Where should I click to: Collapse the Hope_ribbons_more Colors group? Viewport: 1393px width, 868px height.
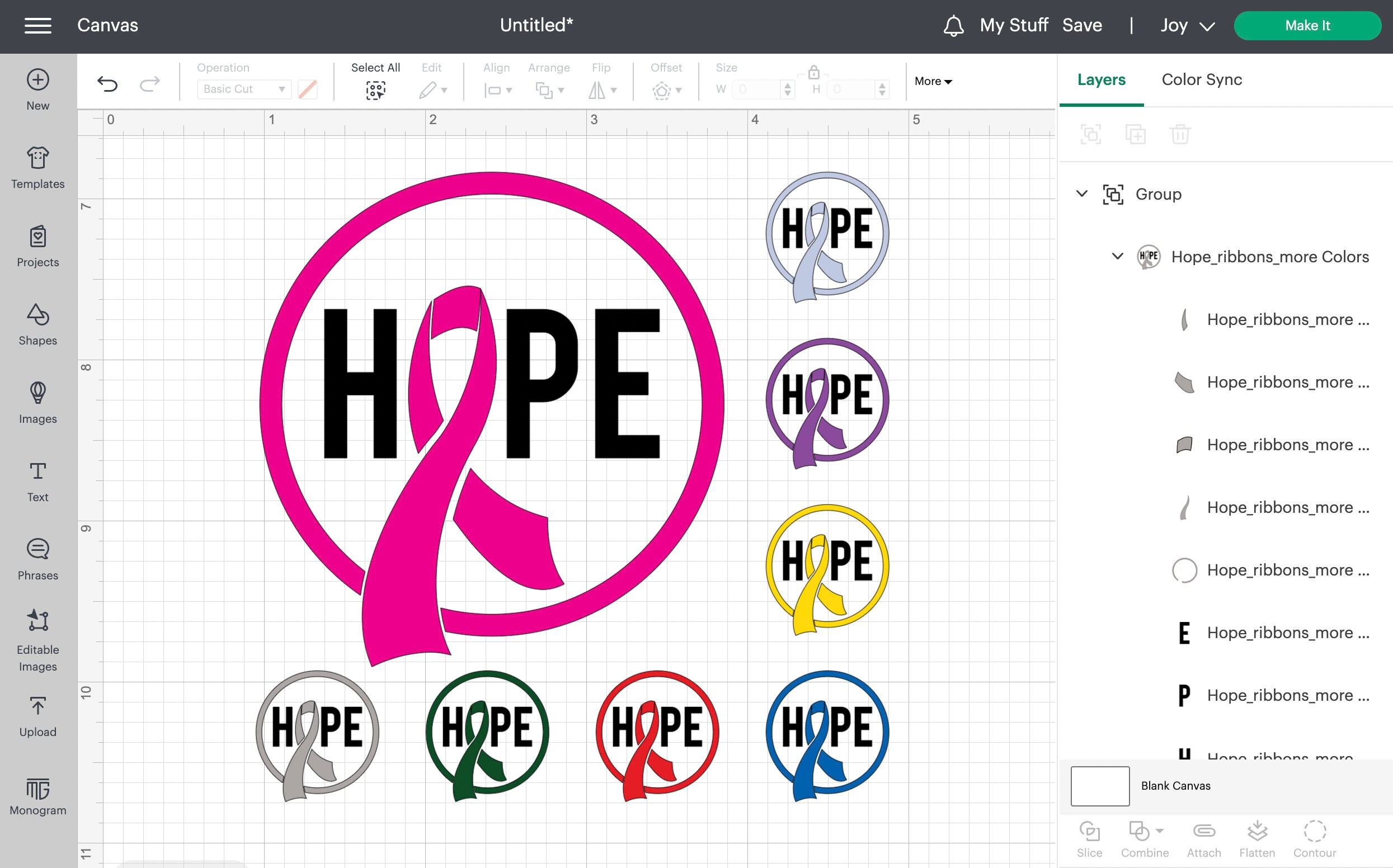pyautogui.click(x=1118, y=257)
